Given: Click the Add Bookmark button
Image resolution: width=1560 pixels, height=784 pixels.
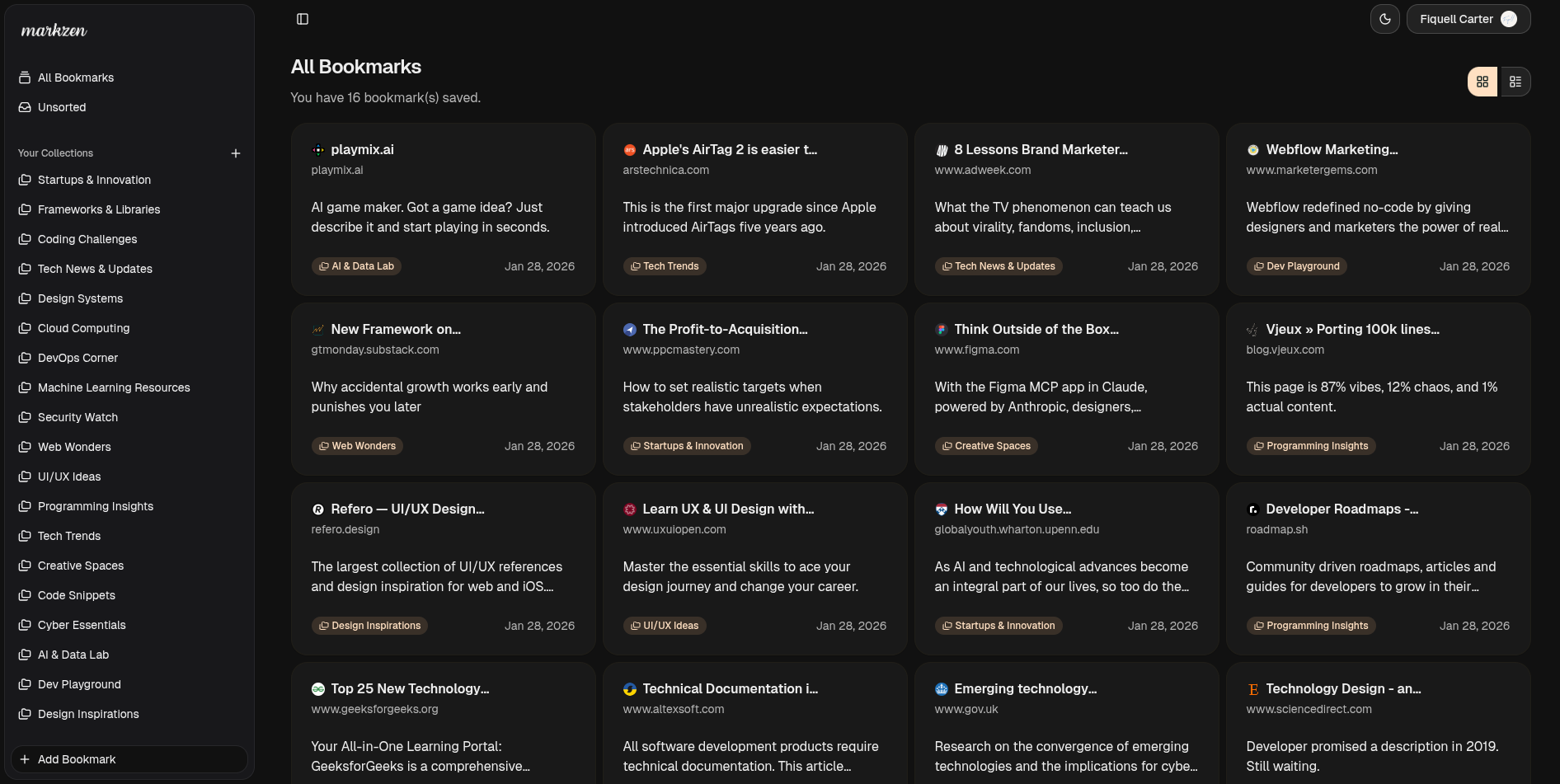Looking at the screenshot, I should pyautogui.click(x=129, y=759).
